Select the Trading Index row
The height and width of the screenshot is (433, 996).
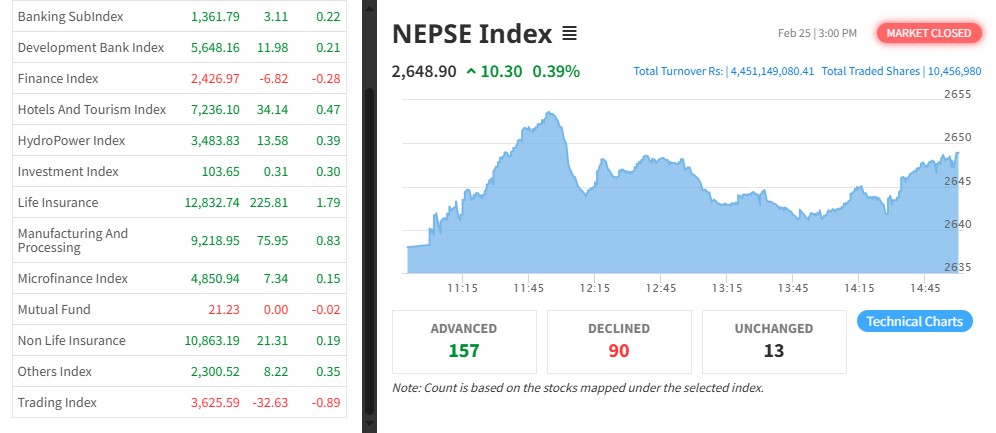tap(57, 403)
